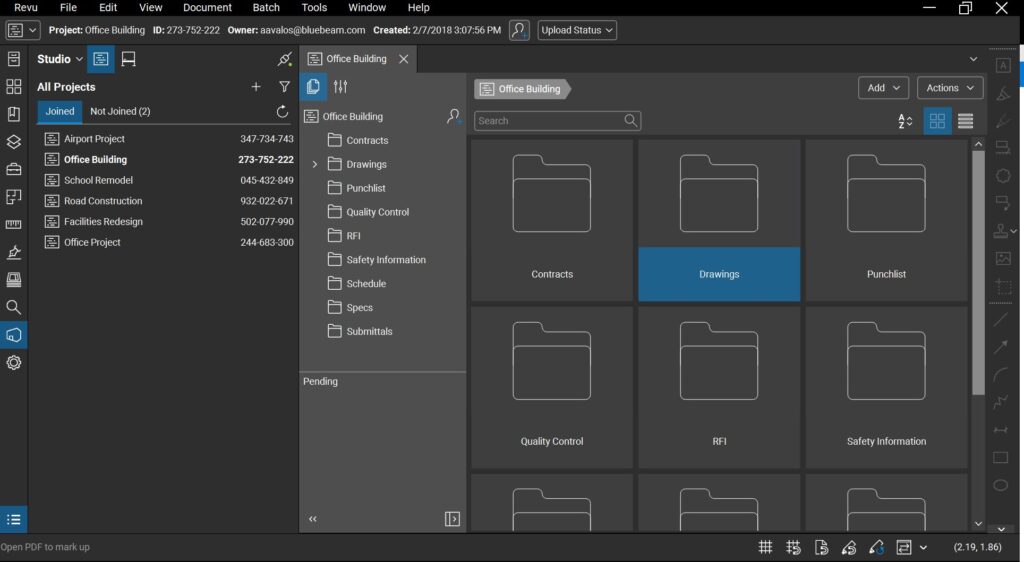Open project files view icon
Viewport: 1024px width, 562px height.
[313, 87]
